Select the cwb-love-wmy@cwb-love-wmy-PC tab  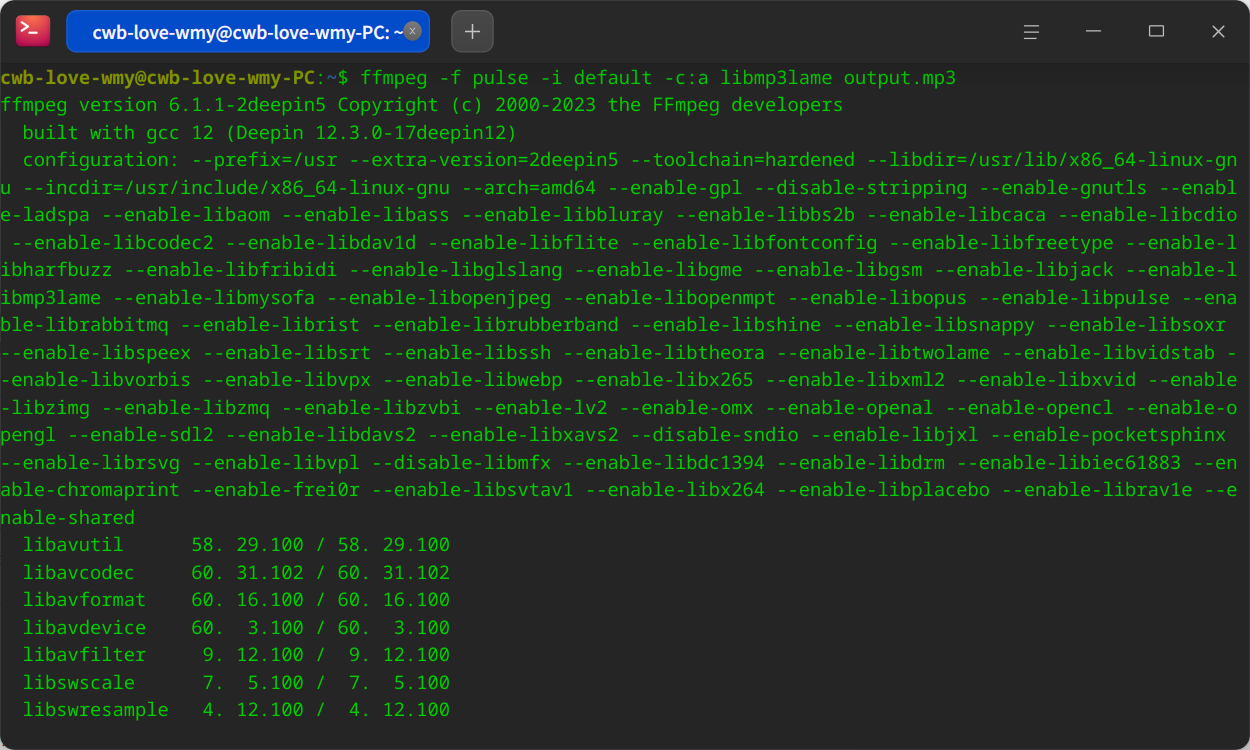248,32
